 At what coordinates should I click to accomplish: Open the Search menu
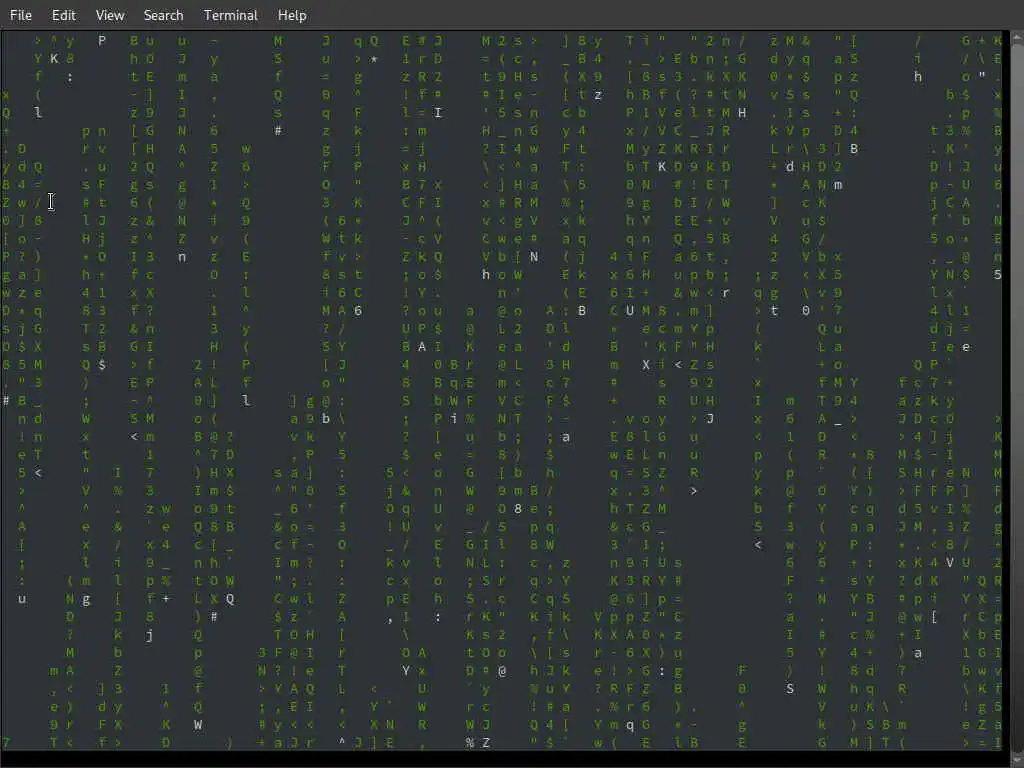pos(163,15)
